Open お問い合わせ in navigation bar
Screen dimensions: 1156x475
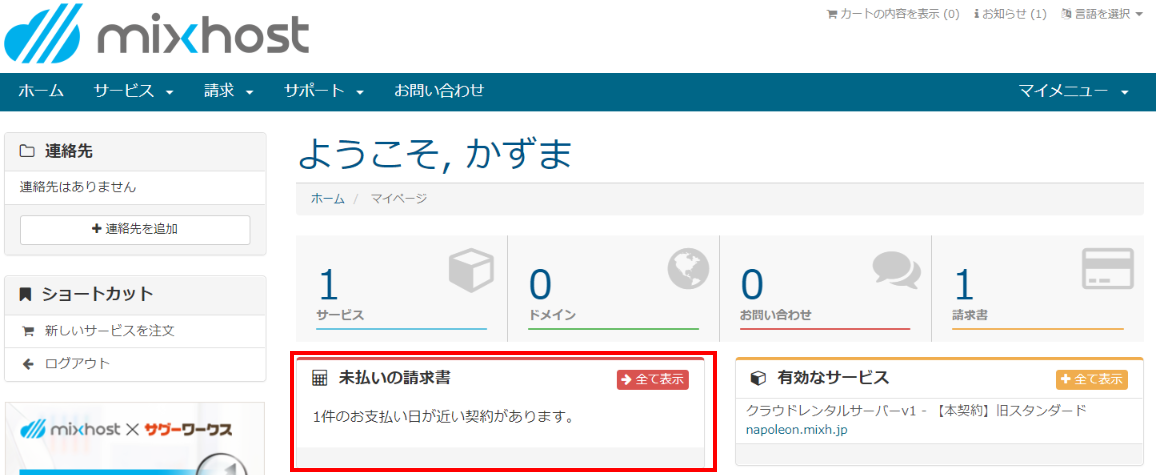point(439,91)
